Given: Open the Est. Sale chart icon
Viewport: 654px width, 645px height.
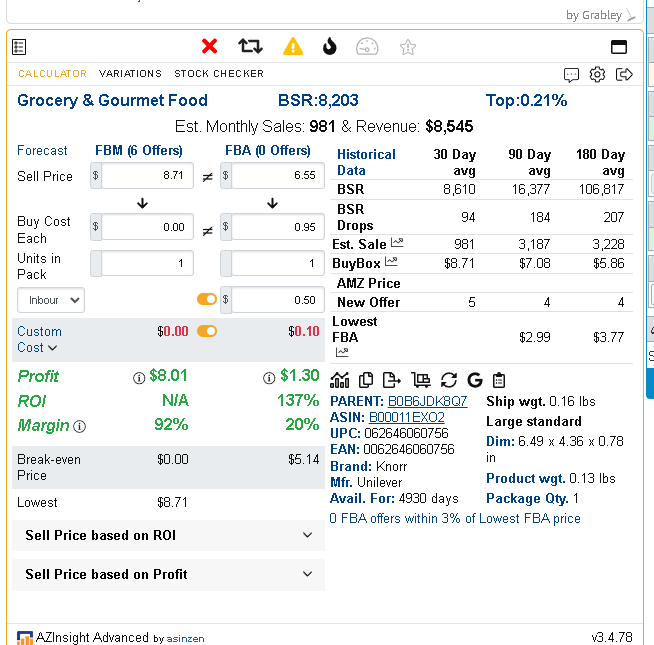Looking at the screenshot, I should [397, 242].
